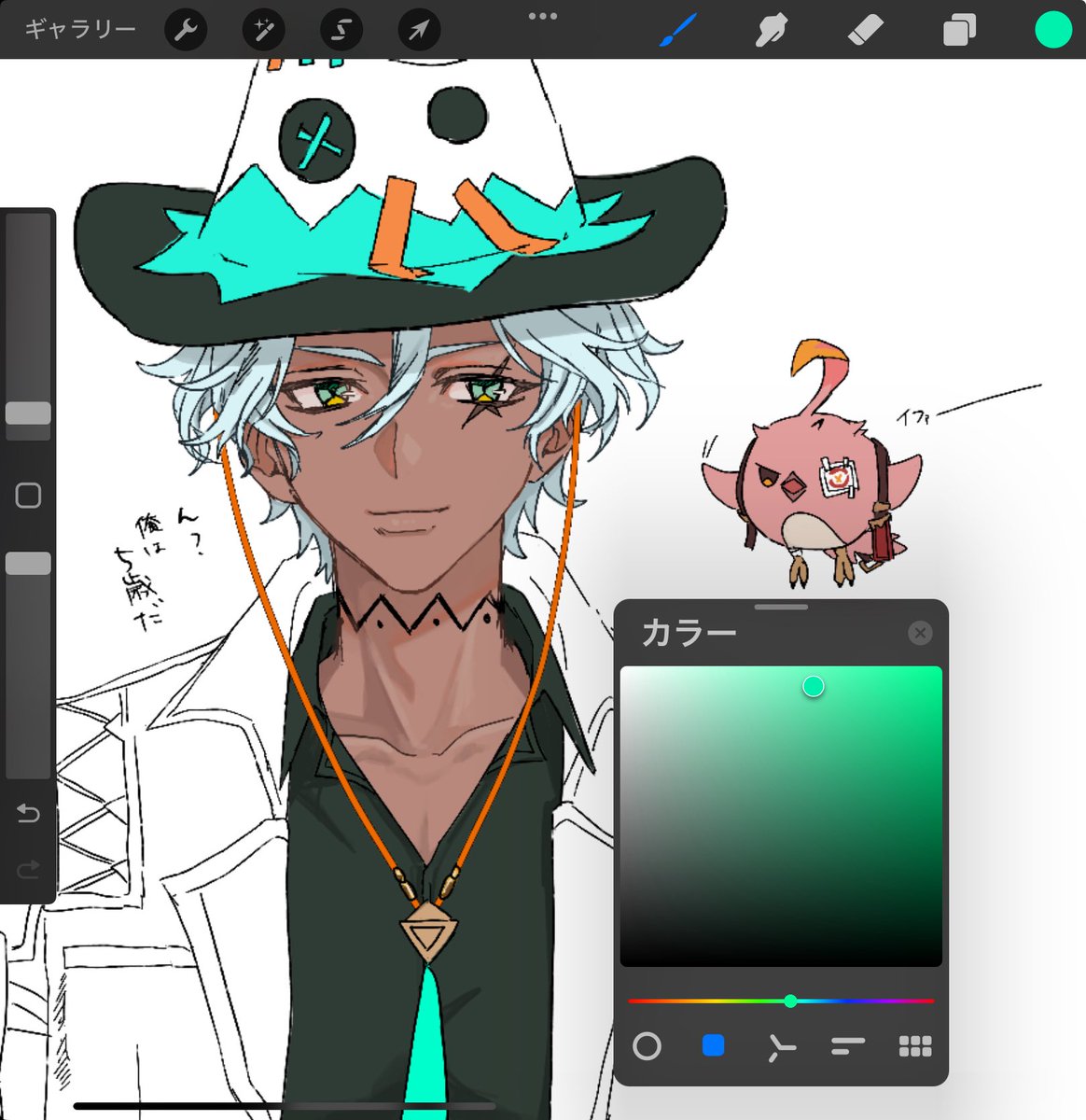
Task: Redo with the sidebar redo arrow
Action: 28,870
